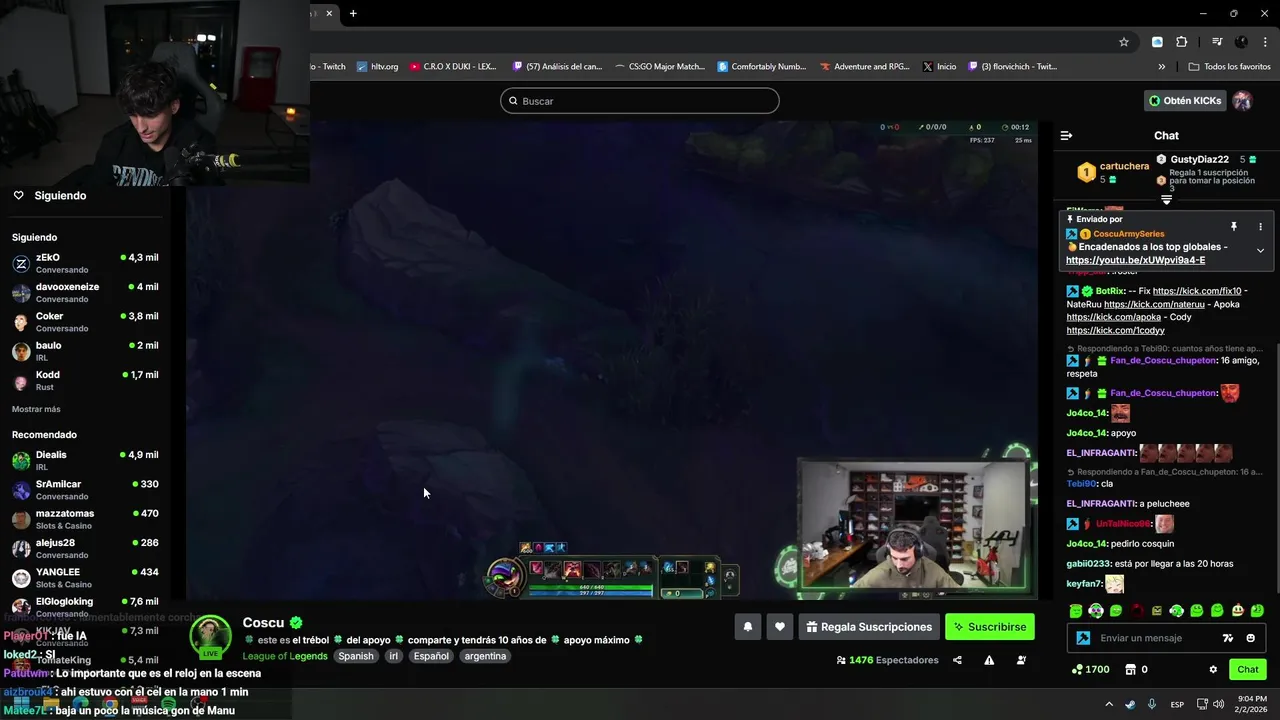Click Coscu's channel avatar with LIVE badge
Viewport: 1280px width, 720px height.
pyautogui.click(x=210, y=637)
